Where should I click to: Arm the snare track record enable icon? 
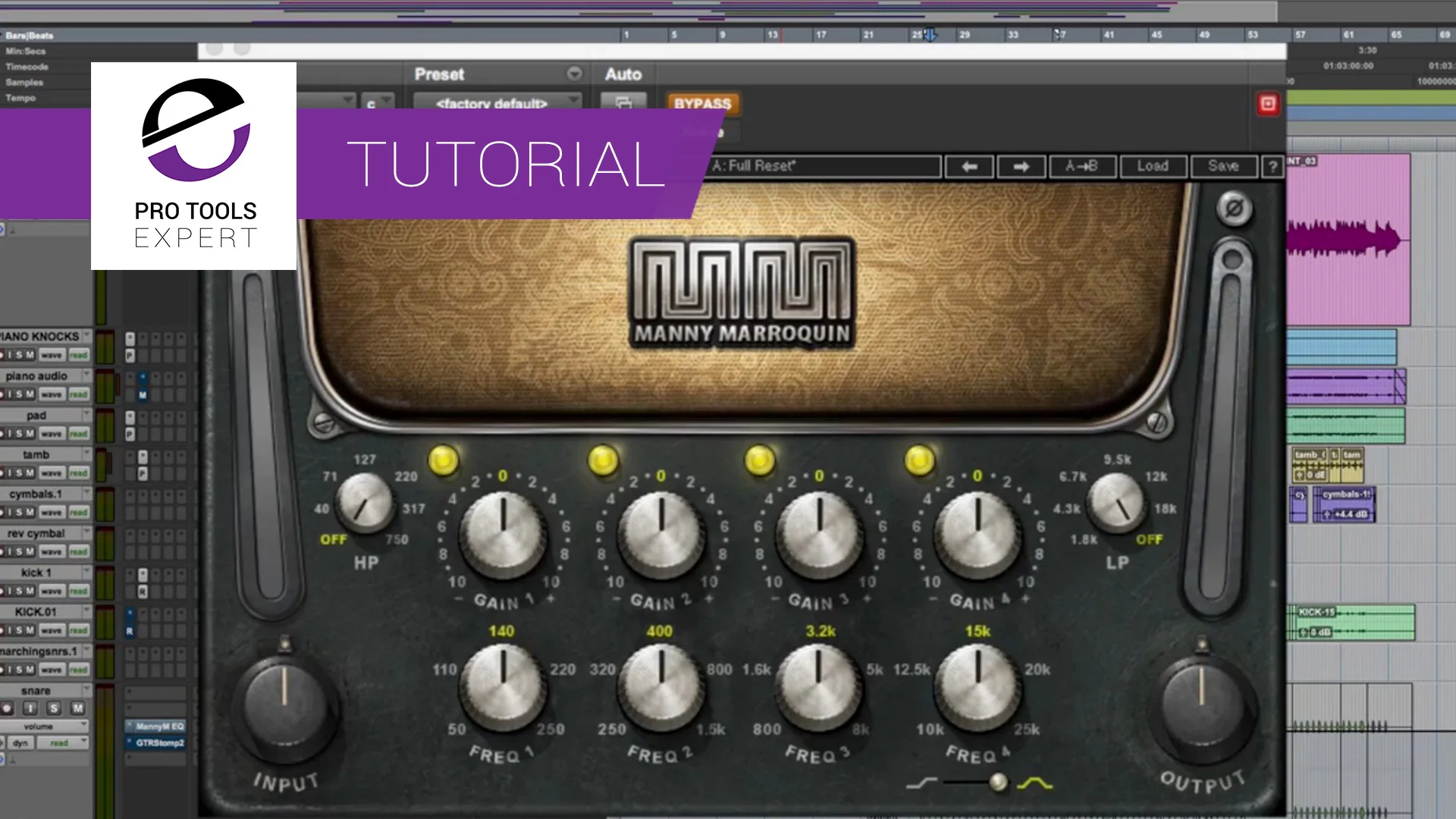coord(8,708)
